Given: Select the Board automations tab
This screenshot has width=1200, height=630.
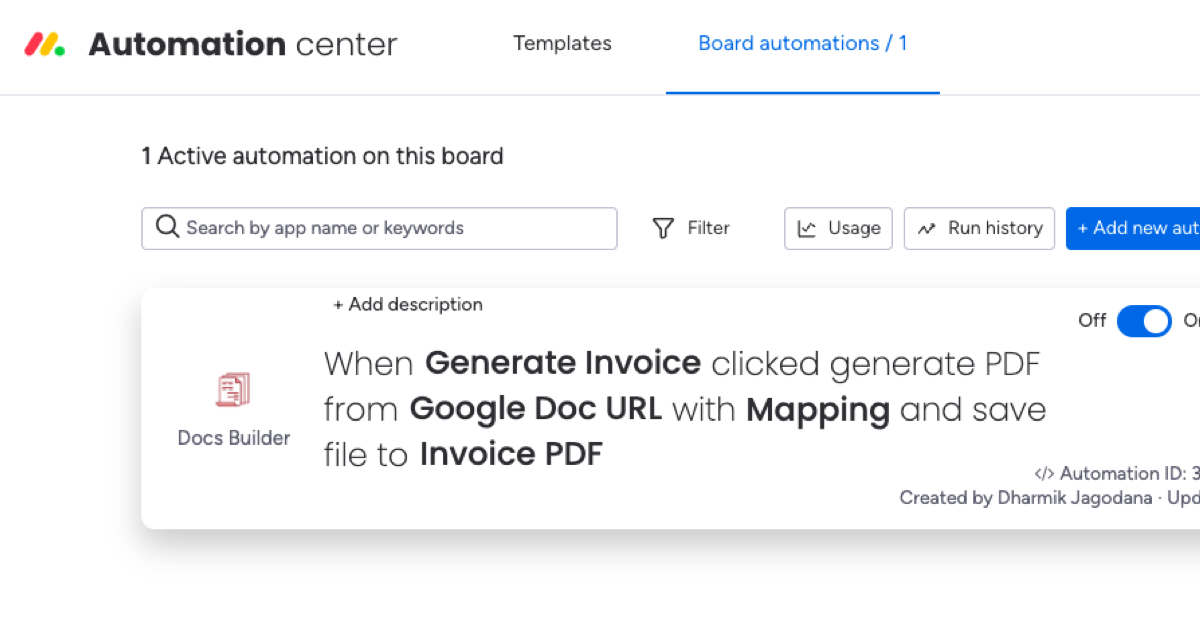Looking at the screenshot, I should [x=802, y=43].
